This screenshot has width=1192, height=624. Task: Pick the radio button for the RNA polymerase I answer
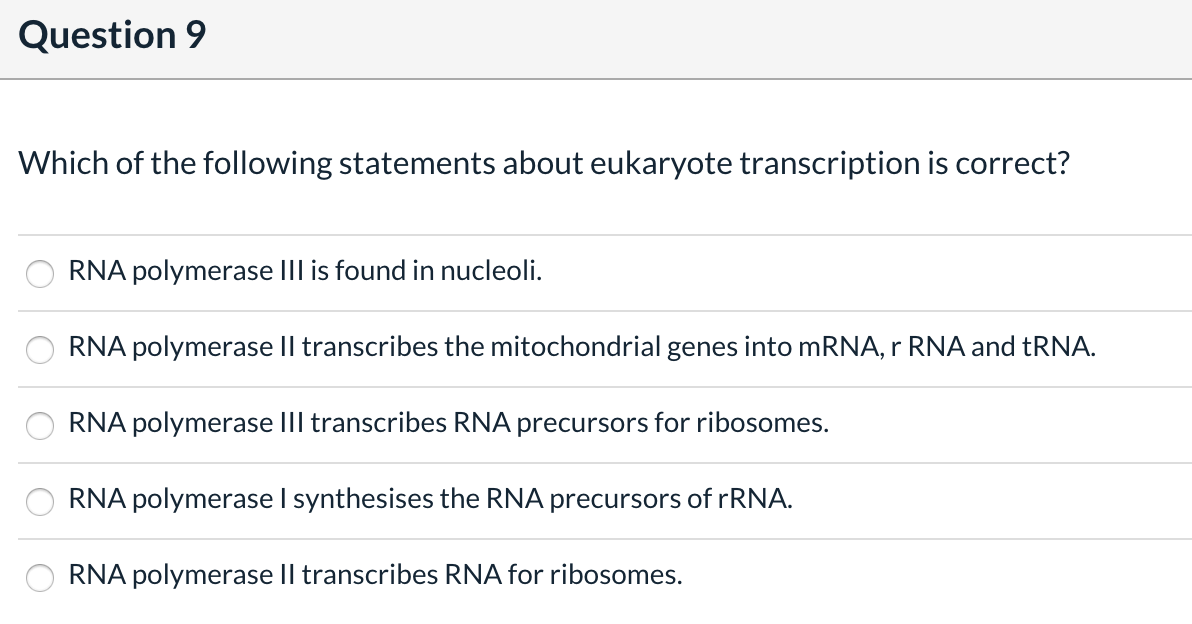(40, 501)
